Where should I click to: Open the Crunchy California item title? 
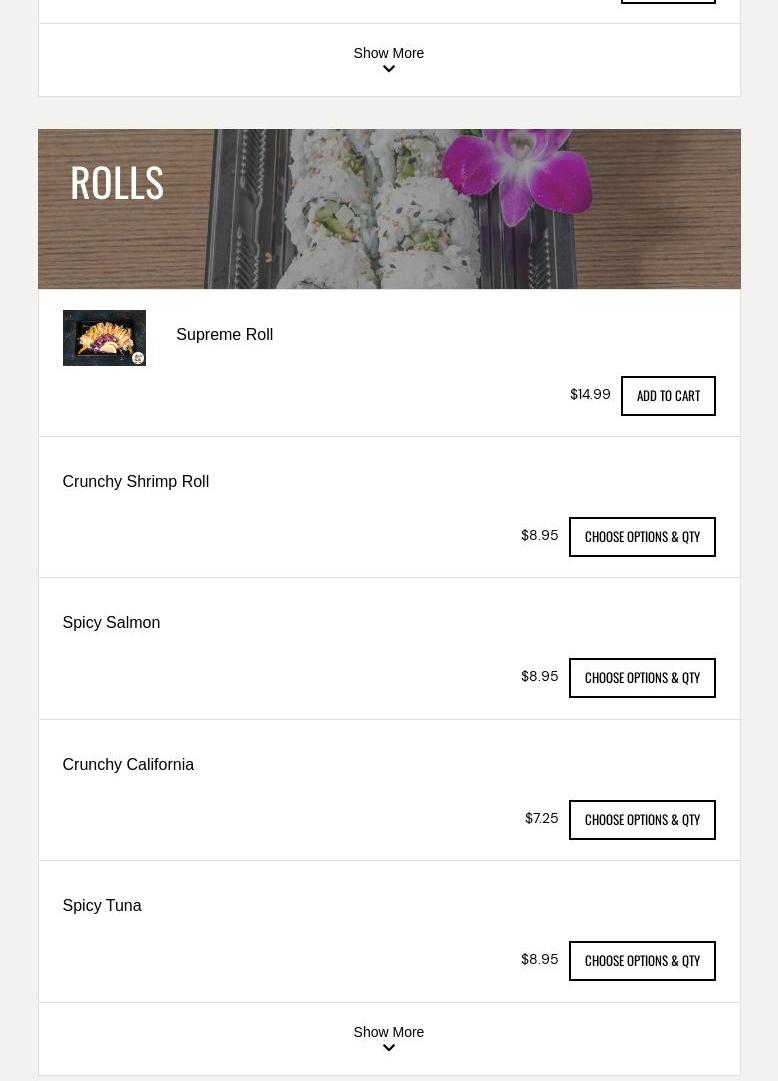coord(128,765)
